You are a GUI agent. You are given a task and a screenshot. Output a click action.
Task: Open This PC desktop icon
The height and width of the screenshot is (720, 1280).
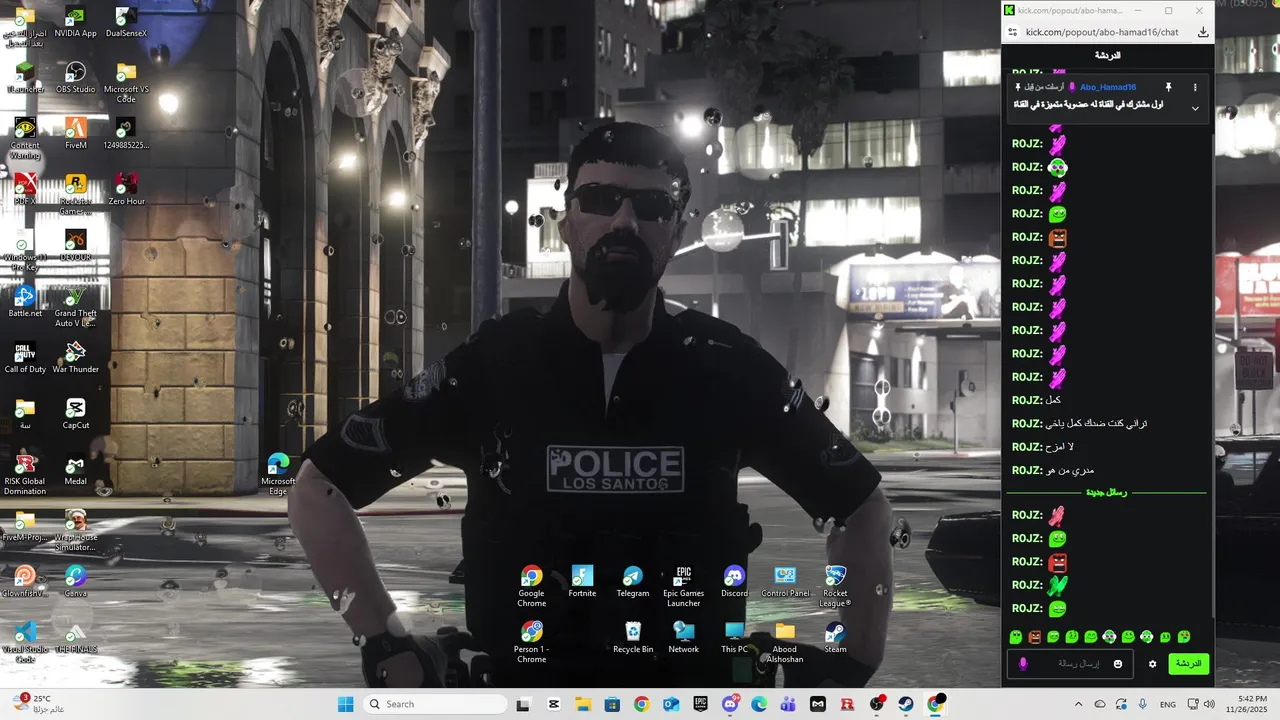tap(734, 638)
